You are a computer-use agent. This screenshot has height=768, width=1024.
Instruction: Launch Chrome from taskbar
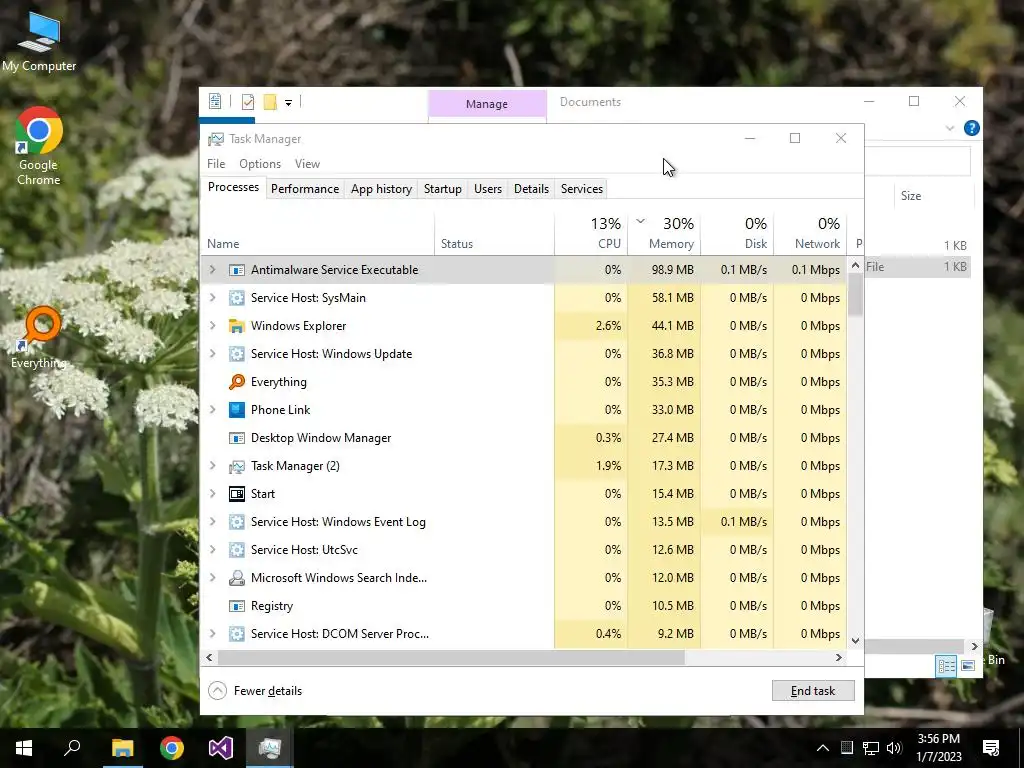point(172,748)
